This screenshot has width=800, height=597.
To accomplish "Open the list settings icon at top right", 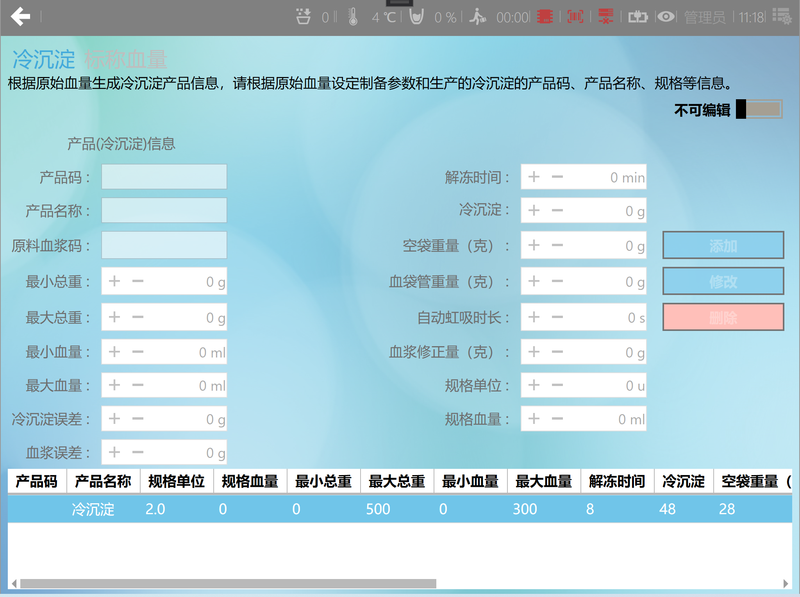I will [x=781, y=16].
